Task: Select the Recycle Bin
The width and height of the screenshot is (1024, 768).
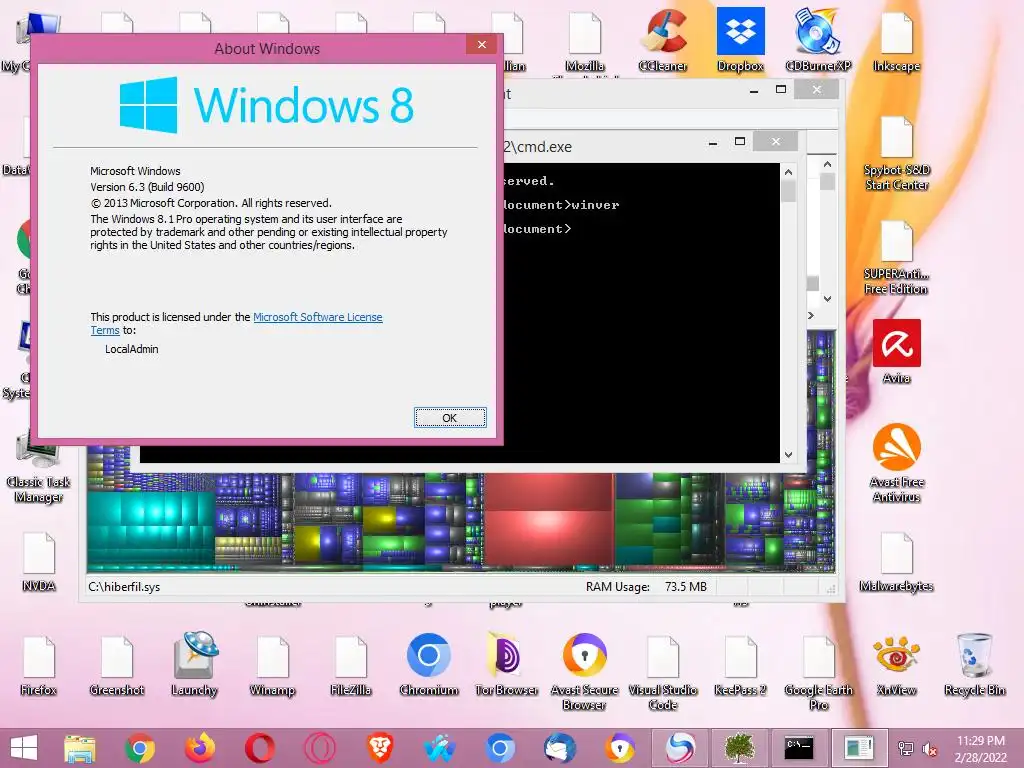Action: coord(974,664)
